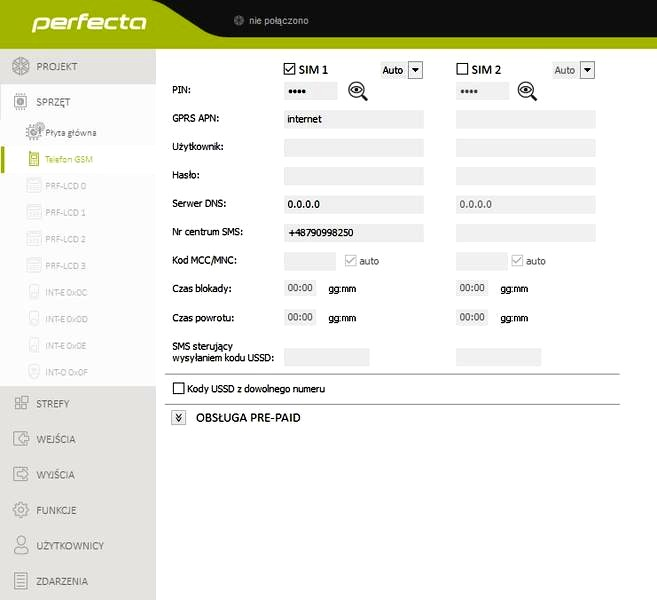
Task: Click SIM 1 Czas blokady field
Action: coord(300,288)
